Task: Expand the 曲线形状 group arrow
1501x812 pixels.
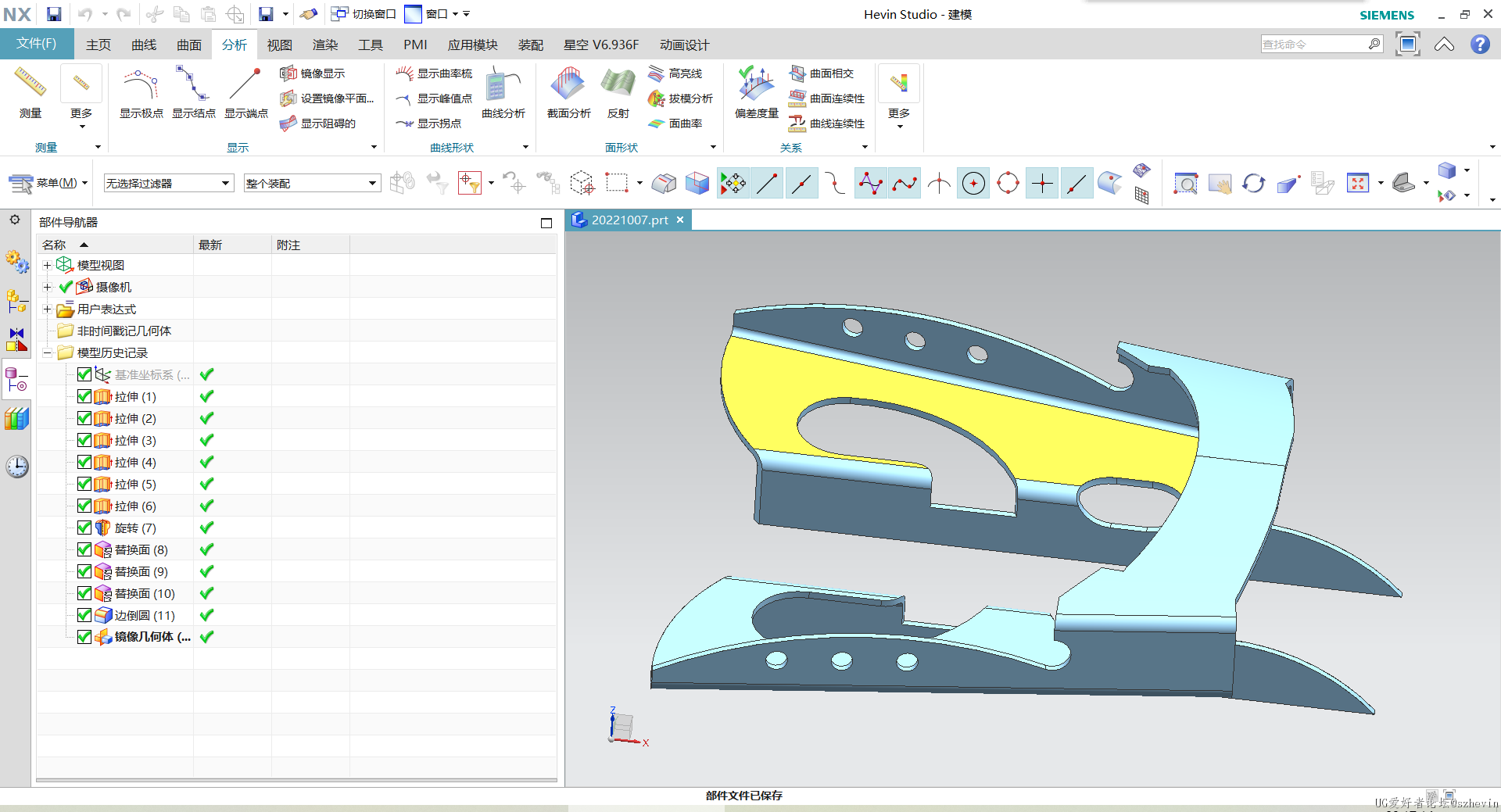Action: 525,147
